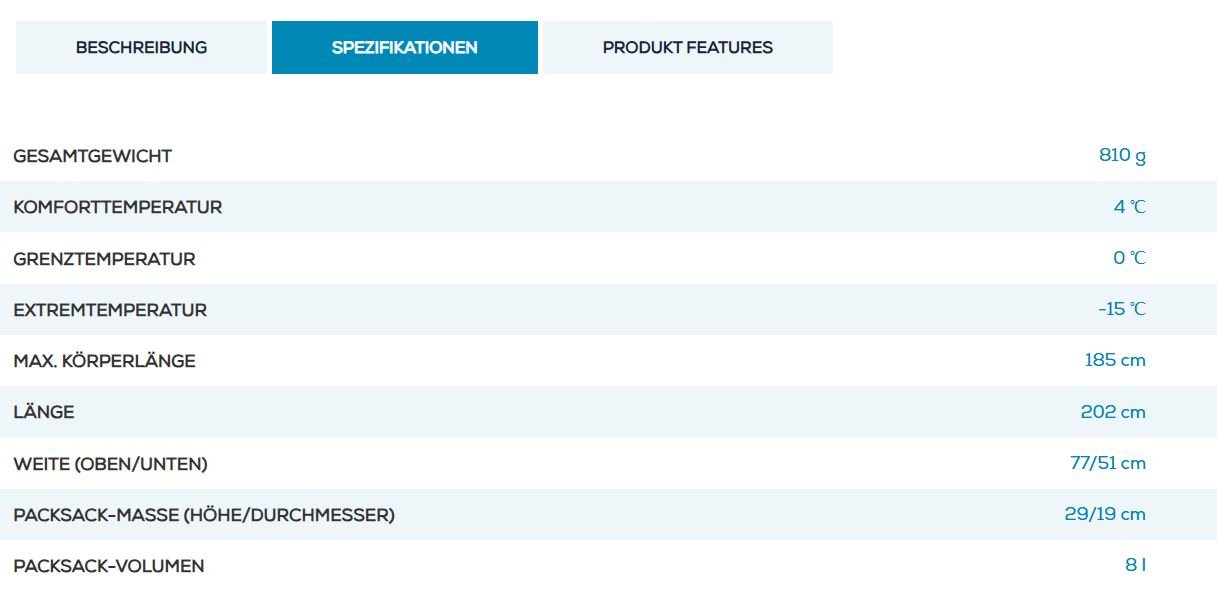
Task: Click the -15 °C extreme temperature value
Action: pyautogui.click(x=1122, y=309)
